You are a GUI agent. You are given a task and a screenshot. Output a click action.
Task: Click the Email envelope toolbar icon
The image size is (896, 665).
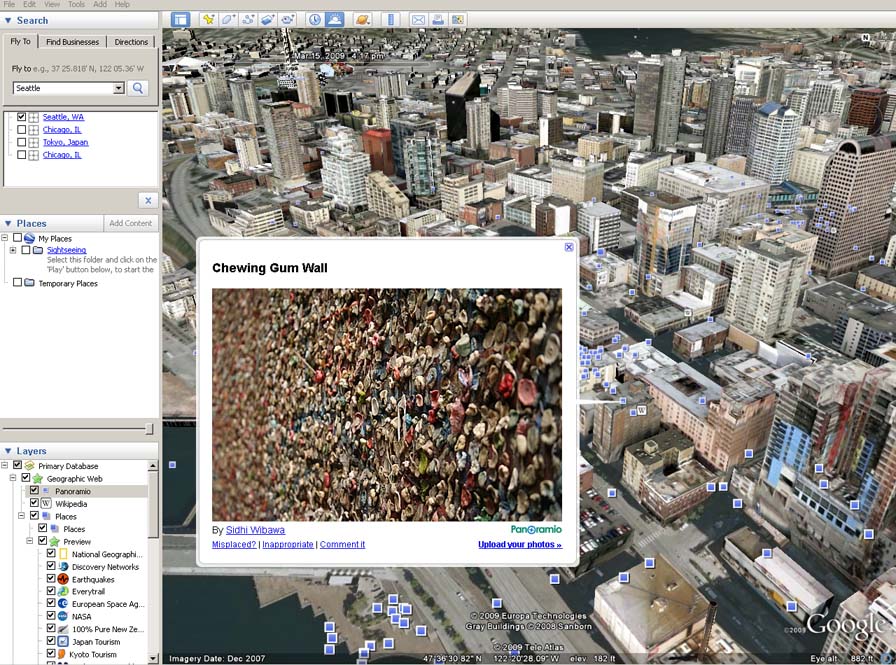coord(418,19)
